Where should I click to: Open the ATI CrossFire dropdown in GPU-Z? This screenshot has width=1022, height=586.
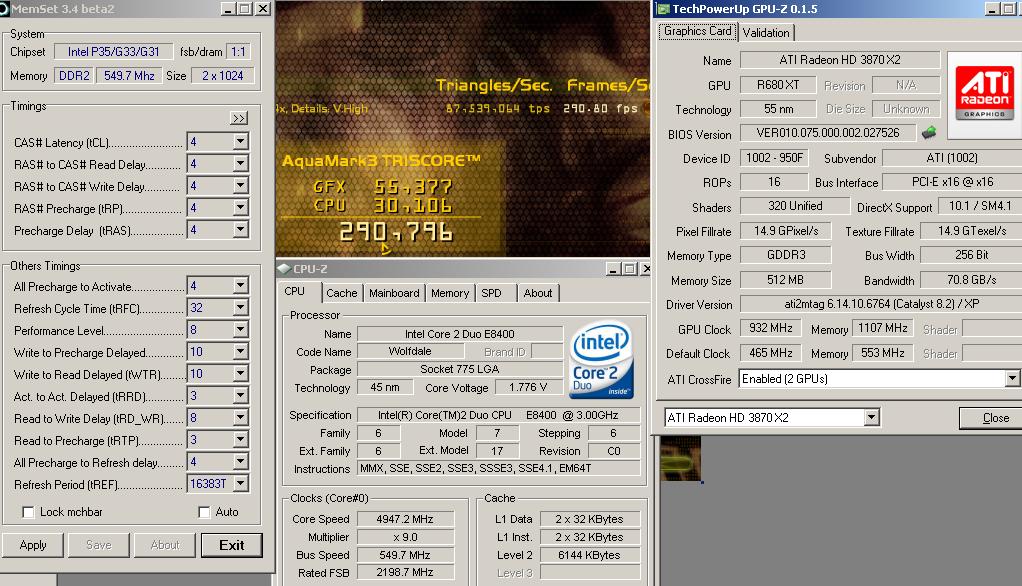click(x=1012, y=379)
